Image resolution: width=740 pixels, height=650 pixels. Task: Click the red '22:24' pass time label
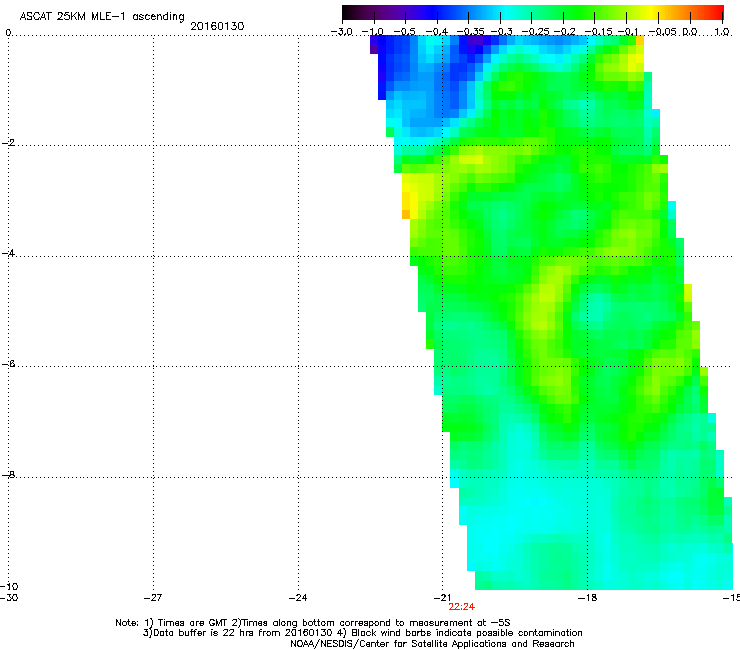[462, 607]
